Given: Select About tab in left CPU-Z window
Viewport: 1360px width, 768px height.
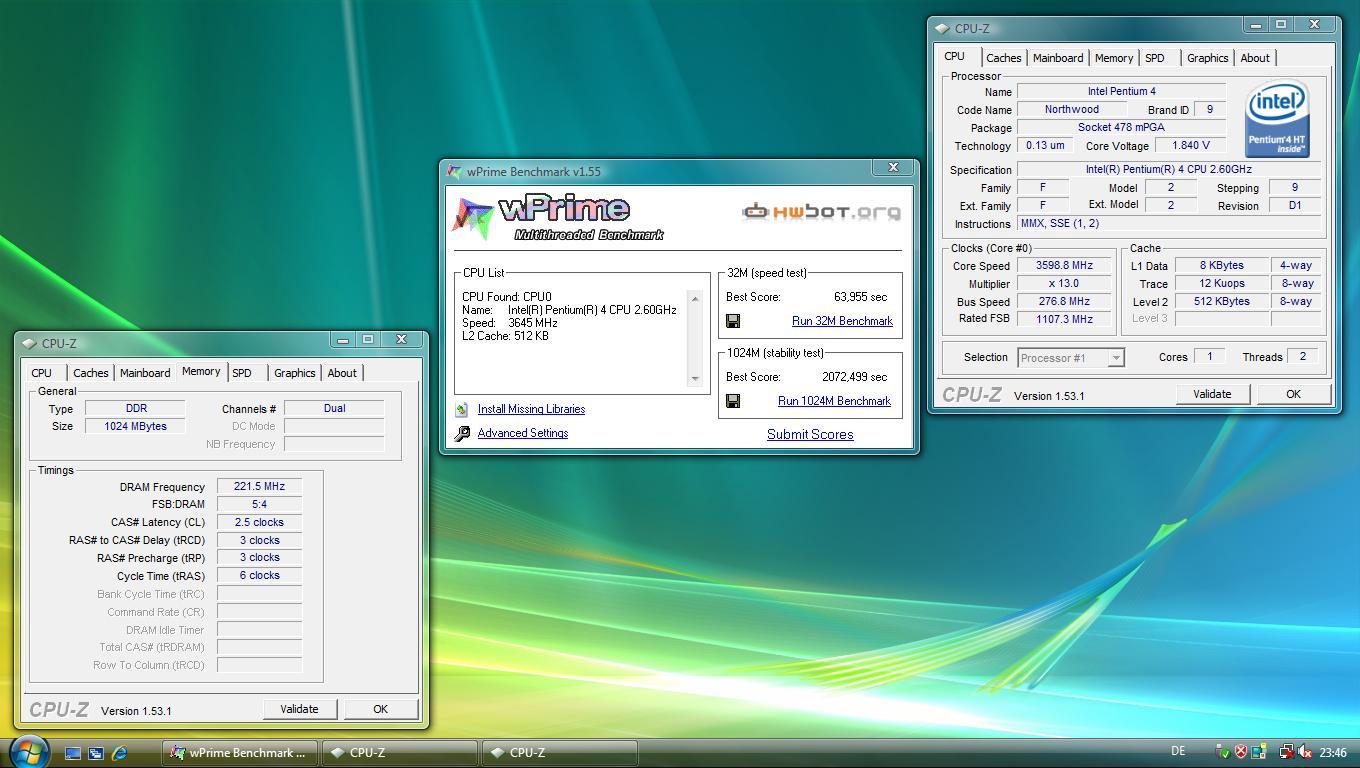Looking at the screenshot, I should 342,373.
